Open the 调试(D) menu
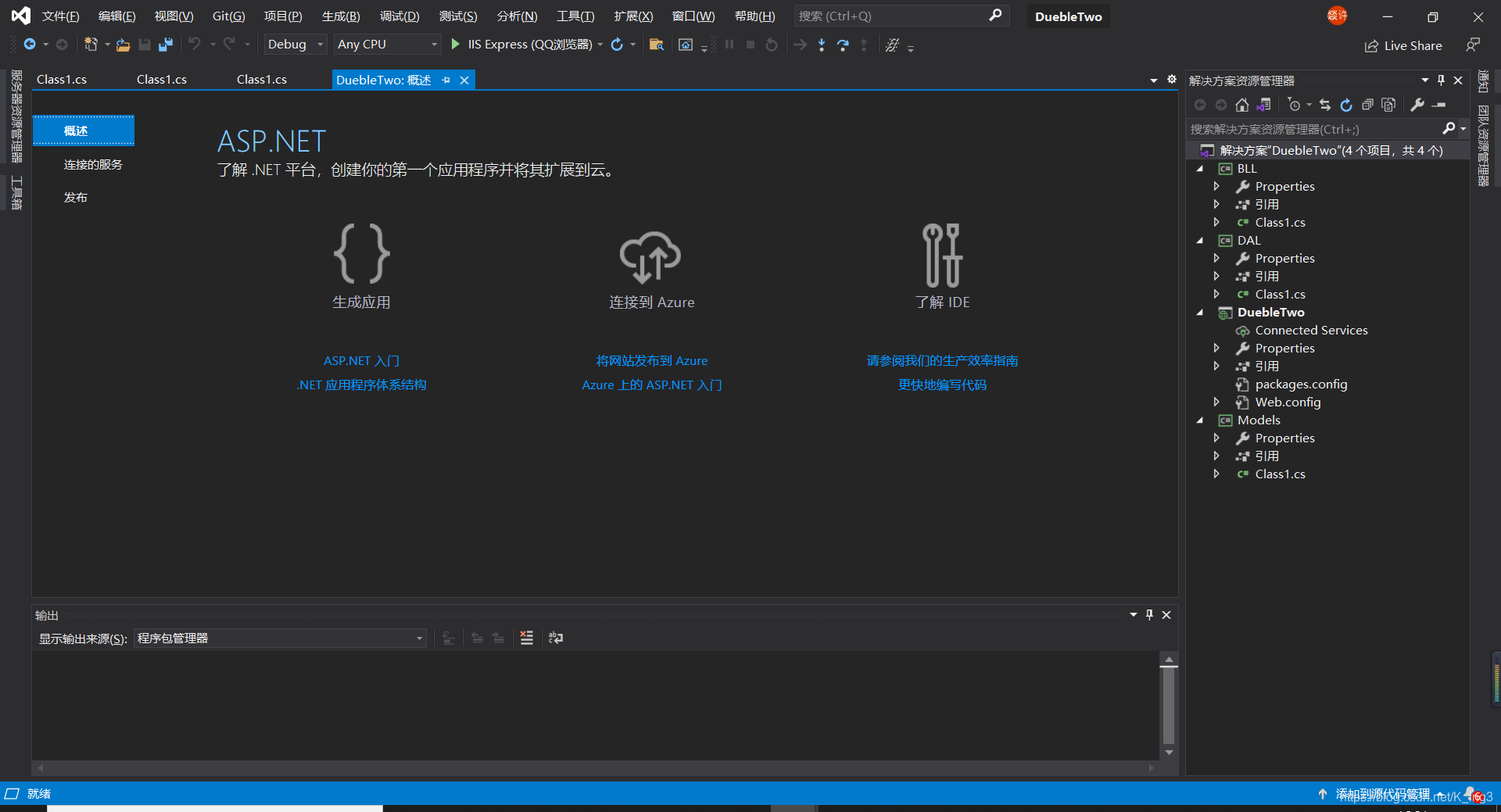The height and width of the screenshot is (812, 1501). pos(399,16)
